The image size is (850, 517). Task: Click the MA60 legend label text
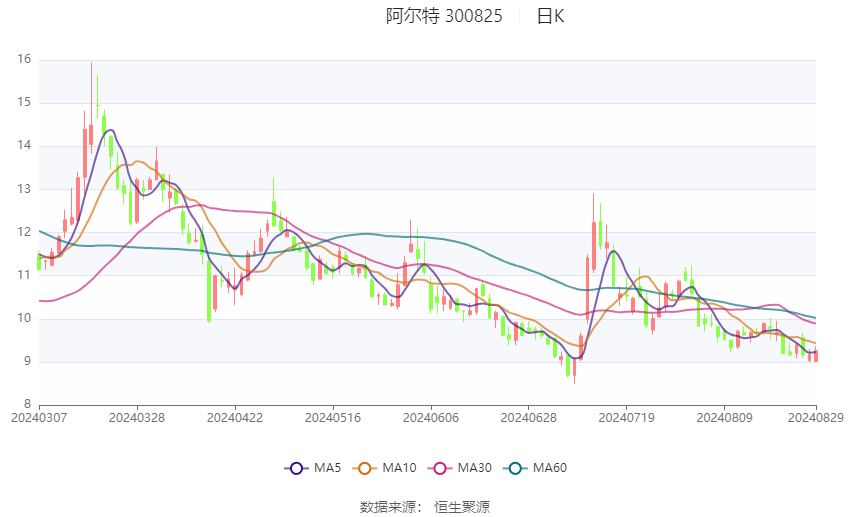point(550,468)
